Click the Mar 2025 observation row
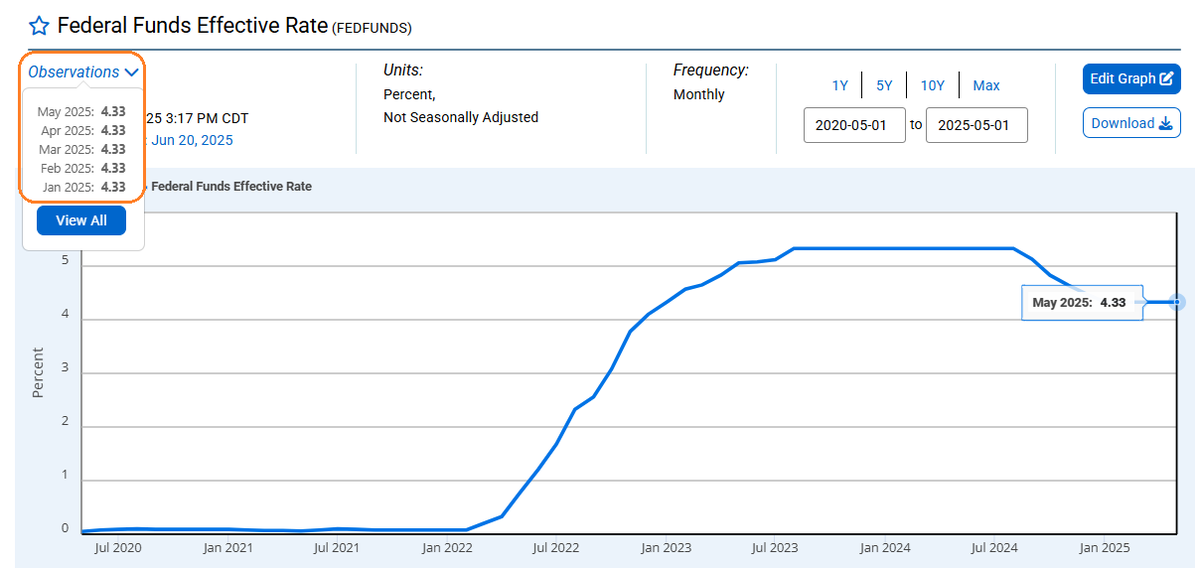 tap(81, 149)
